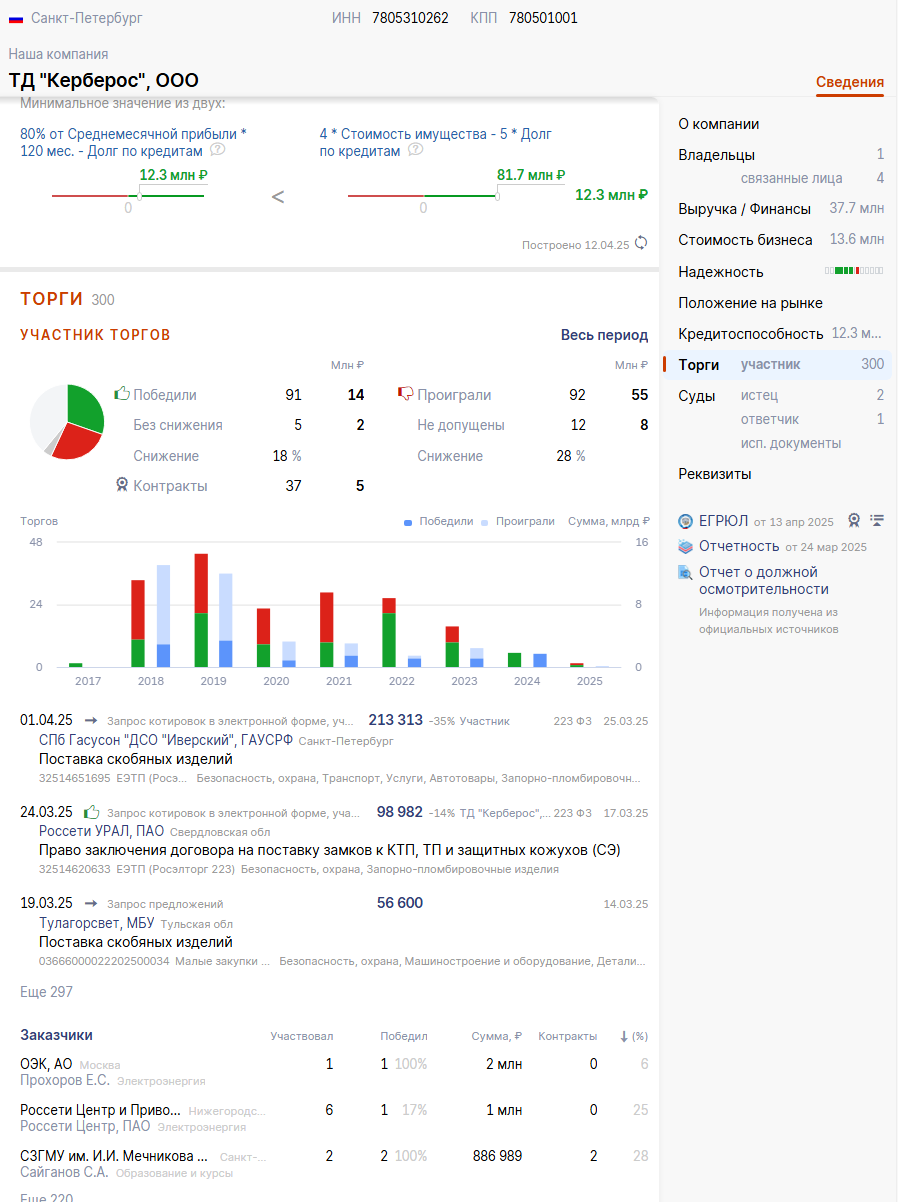Click the reliability indicator bar next to Надежность
Screen dimensions: 898x1202
tap(854, 271)
